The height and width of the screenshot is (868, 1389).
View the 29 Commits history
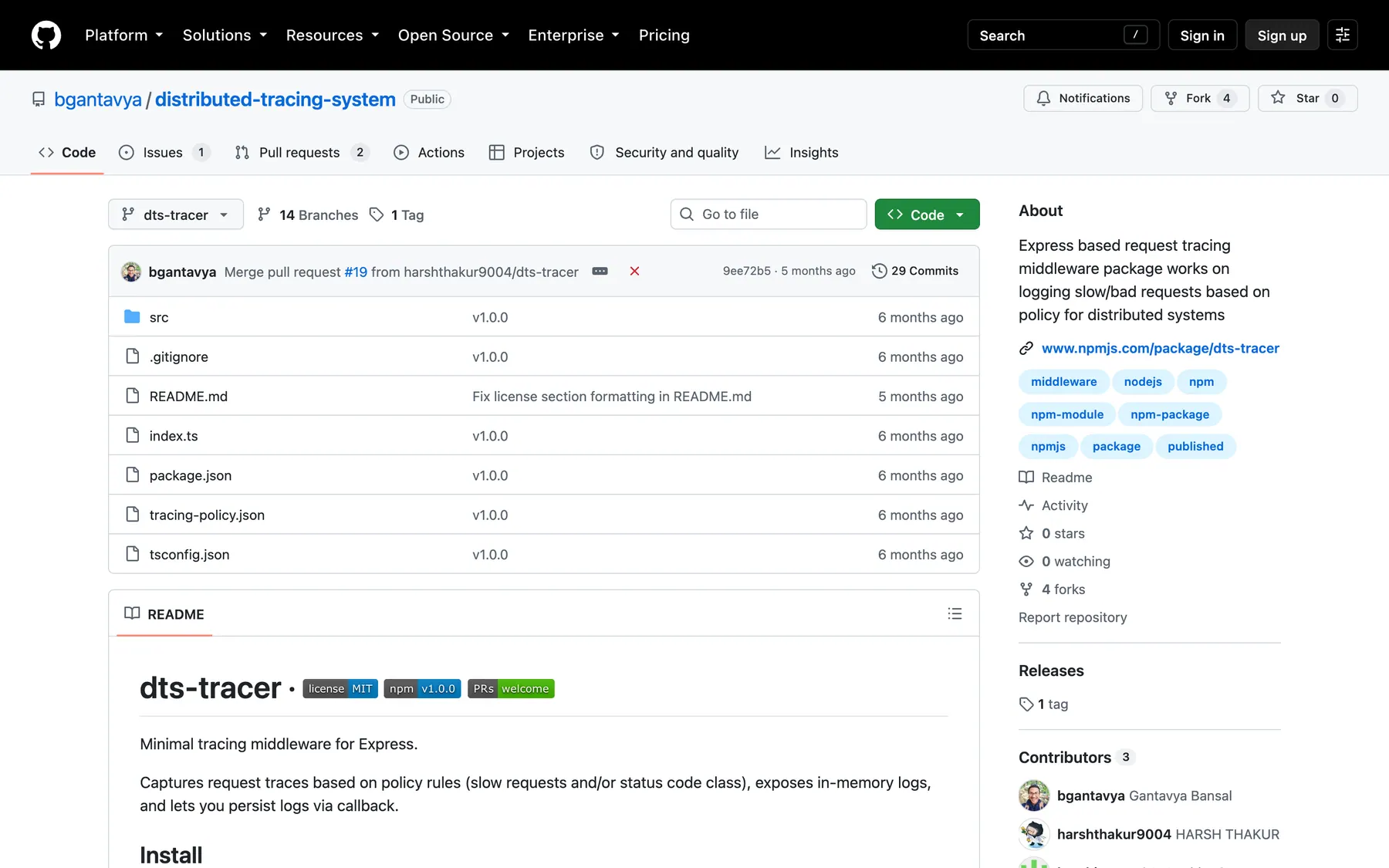pos(915,271)
